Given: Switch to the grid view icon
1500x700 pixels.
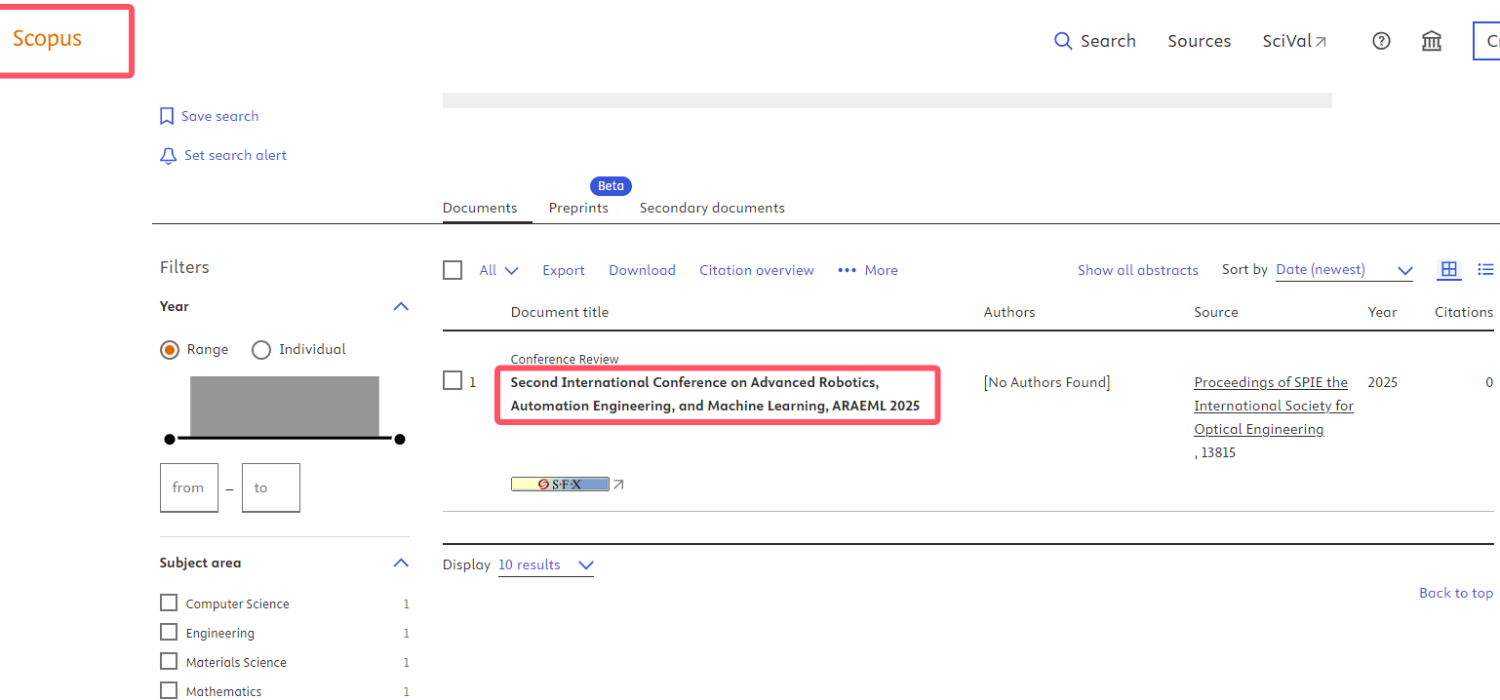Looking at the screenshot, I should (1449, 269).
